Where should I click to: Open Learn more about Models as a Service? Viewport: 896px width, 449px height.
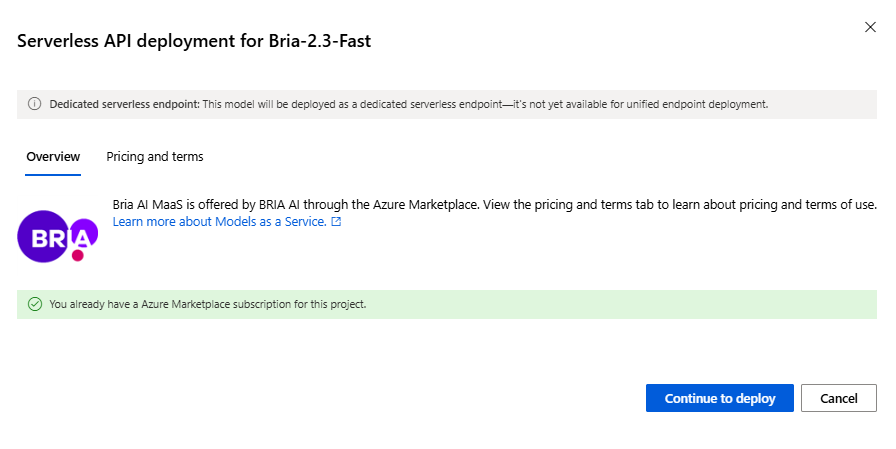[x=220, y=222]
